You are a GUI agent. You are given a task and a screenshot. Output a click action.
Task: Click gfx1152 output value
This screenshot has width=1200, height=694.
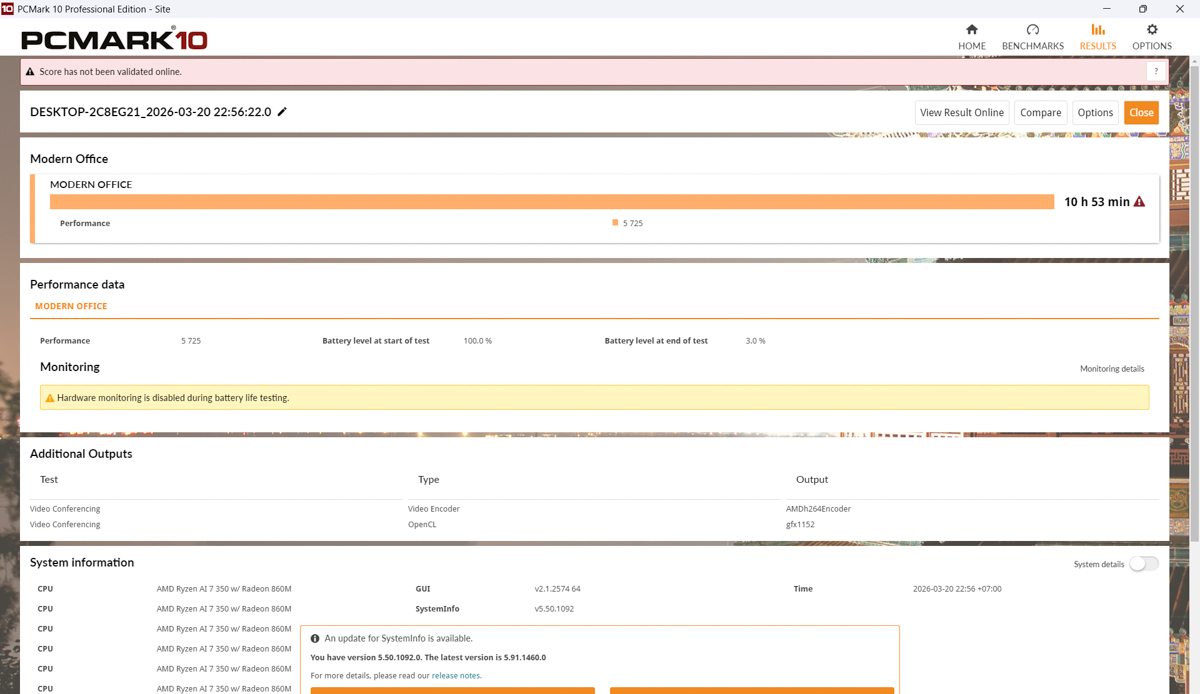800,524
